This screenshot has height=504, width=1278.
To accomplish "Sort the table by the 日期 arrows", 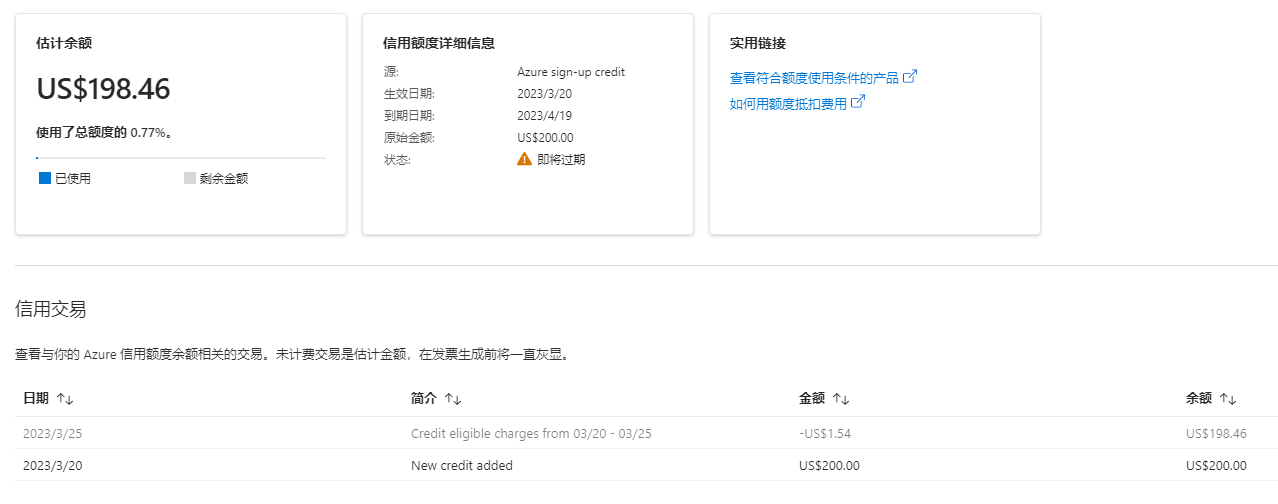I will (x=65, y=399).
